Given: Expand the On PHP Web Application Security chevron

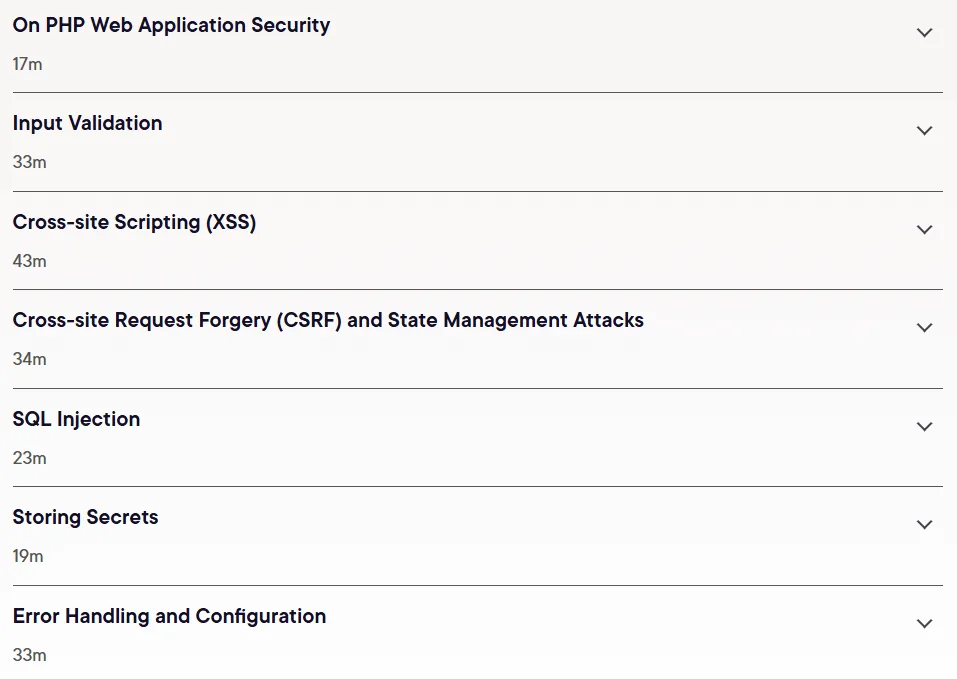Looking at the screenshot, I should [925, 32].
